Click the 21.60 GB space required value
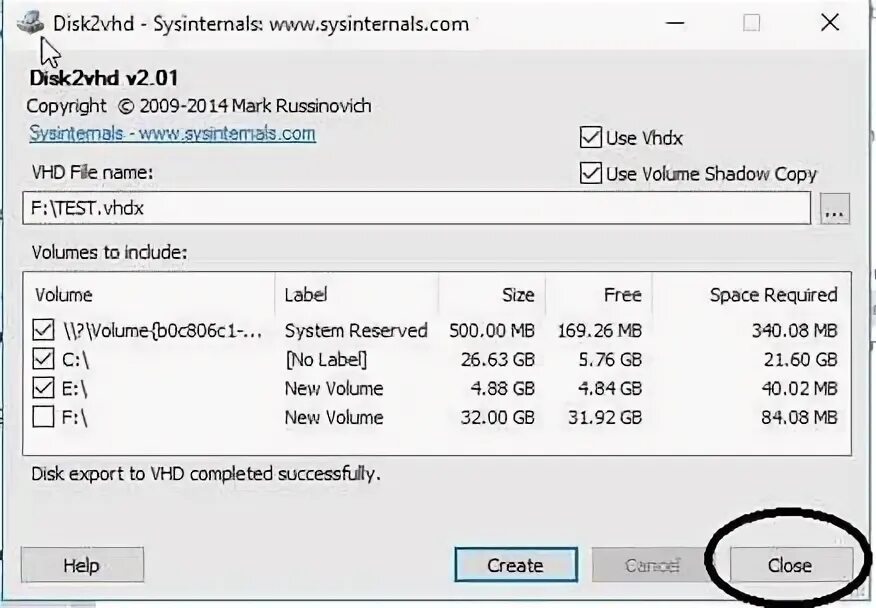This screenshot has height=608, width=876. pos(801,360)
